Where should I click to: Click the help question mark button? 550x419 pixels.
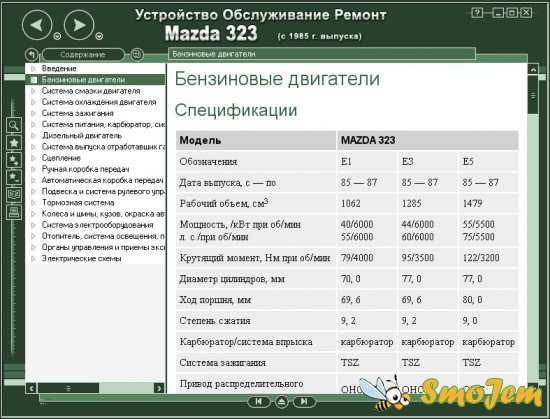click(x=477, y=13)
